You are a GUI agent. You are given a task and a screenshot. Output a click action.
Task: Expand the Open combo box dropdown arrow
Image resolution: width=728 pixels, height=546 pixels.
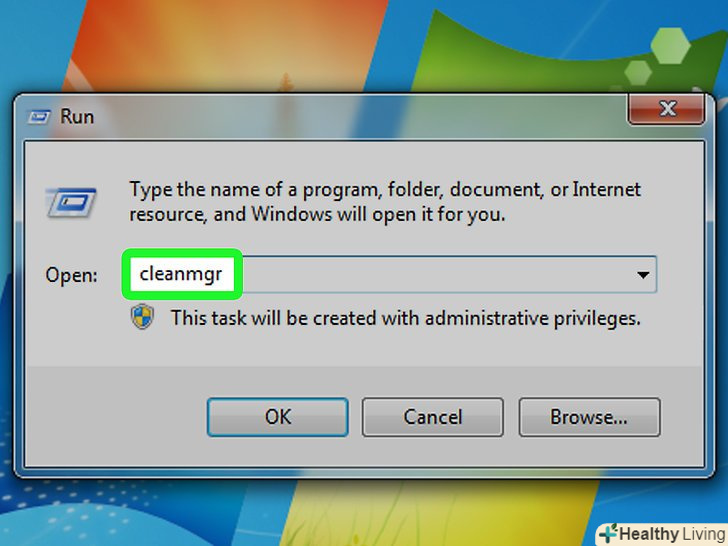pos(643,275)
